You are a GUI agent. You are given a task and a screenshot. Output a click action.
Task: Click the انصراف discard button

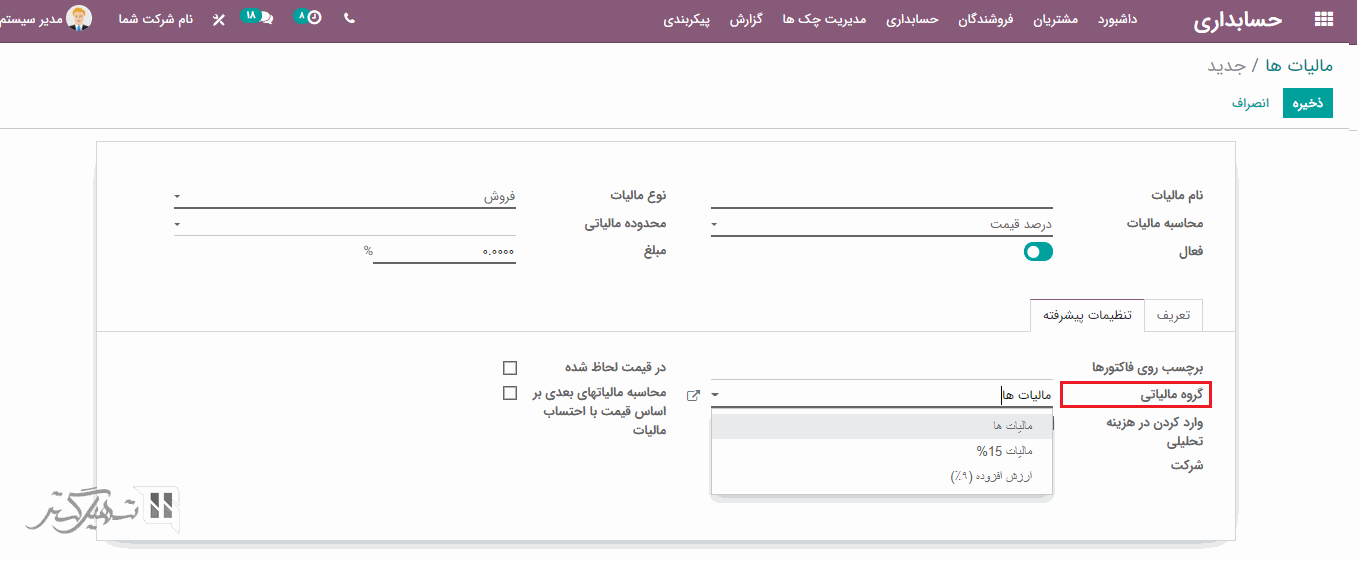pos(1250,103)
